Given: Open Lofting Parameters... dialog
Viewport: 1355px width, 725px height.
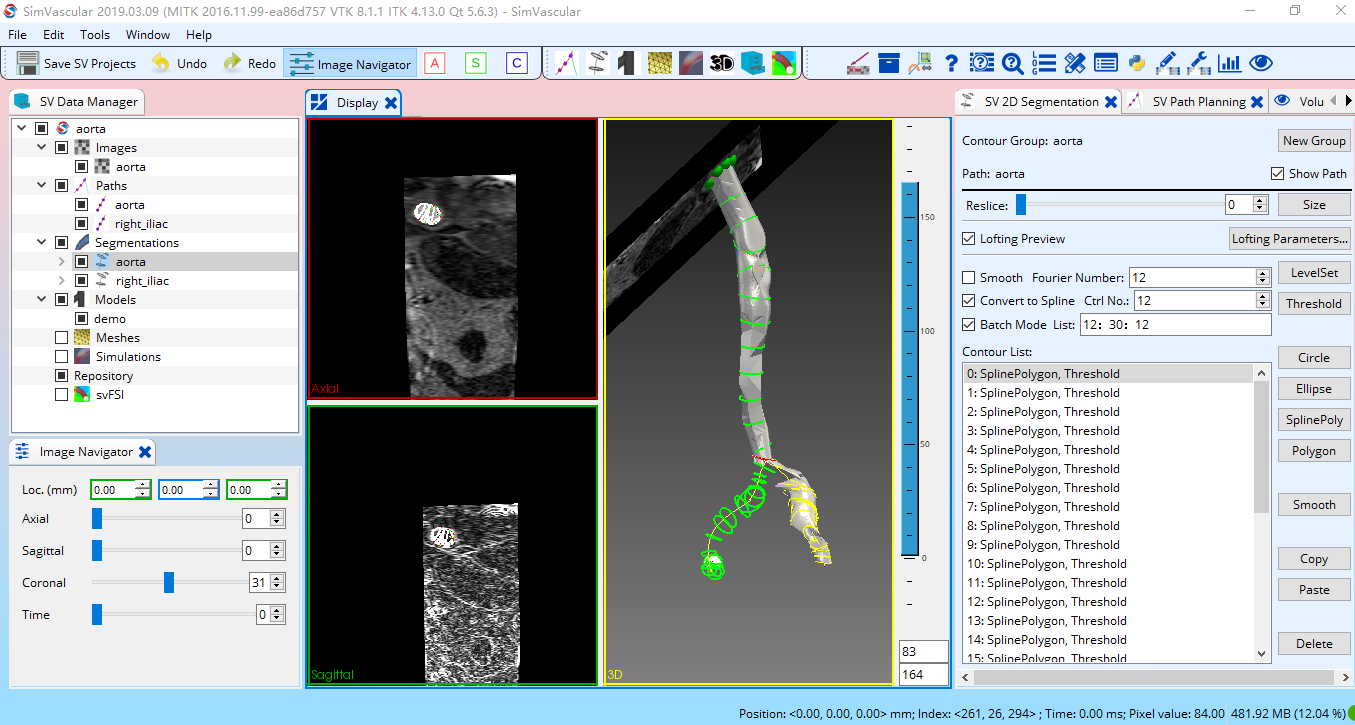Looking at the screenshot, I should [x=1290, y=239].
